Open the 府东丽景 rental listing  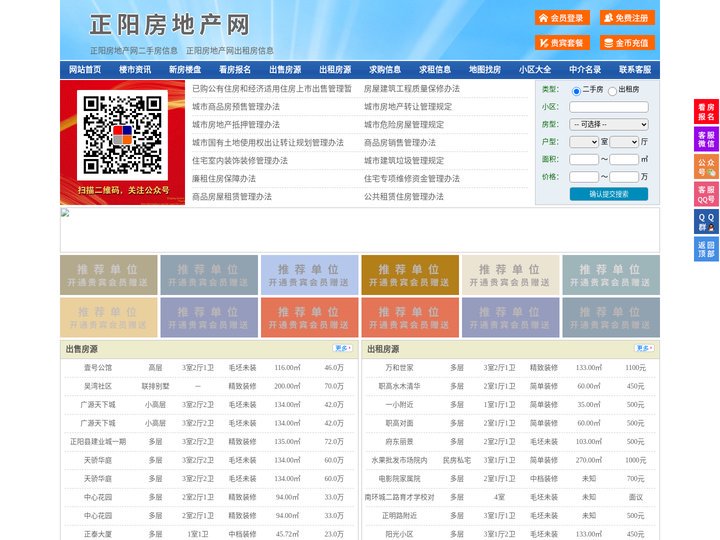(399, 442)
